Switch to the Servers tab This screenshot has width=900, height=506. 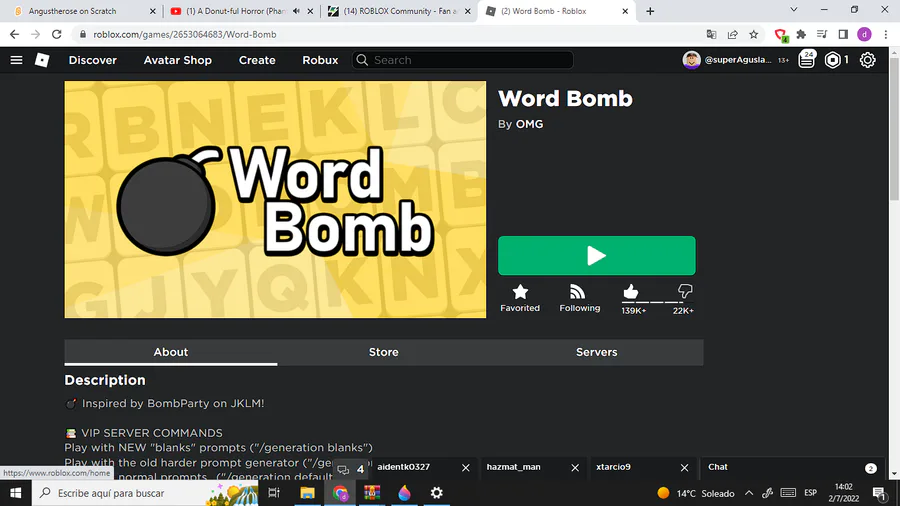click(x=596, y=352)
